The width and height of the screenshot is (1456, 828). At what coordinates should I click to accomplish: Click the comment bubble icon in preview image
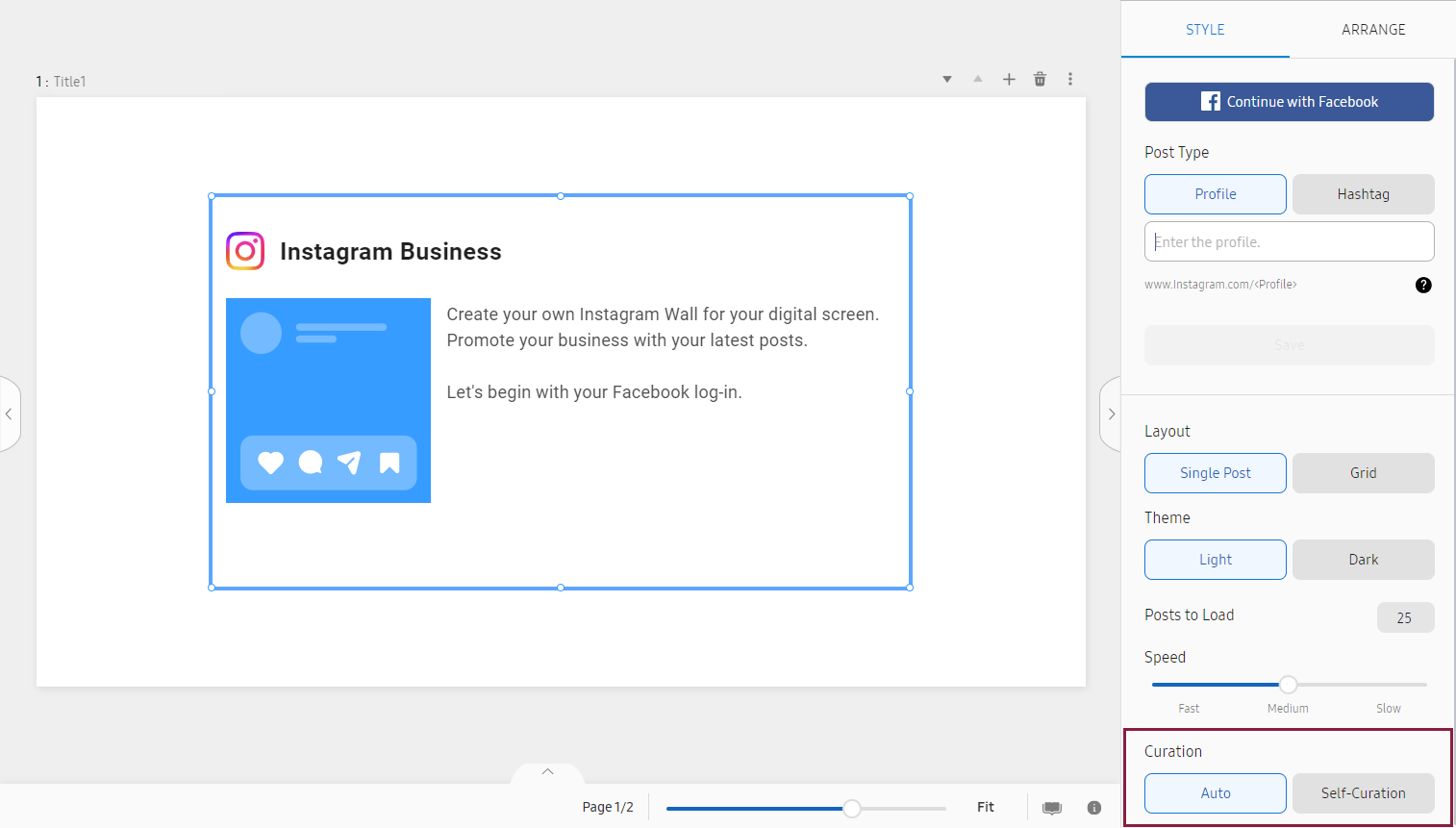(311, 463)
